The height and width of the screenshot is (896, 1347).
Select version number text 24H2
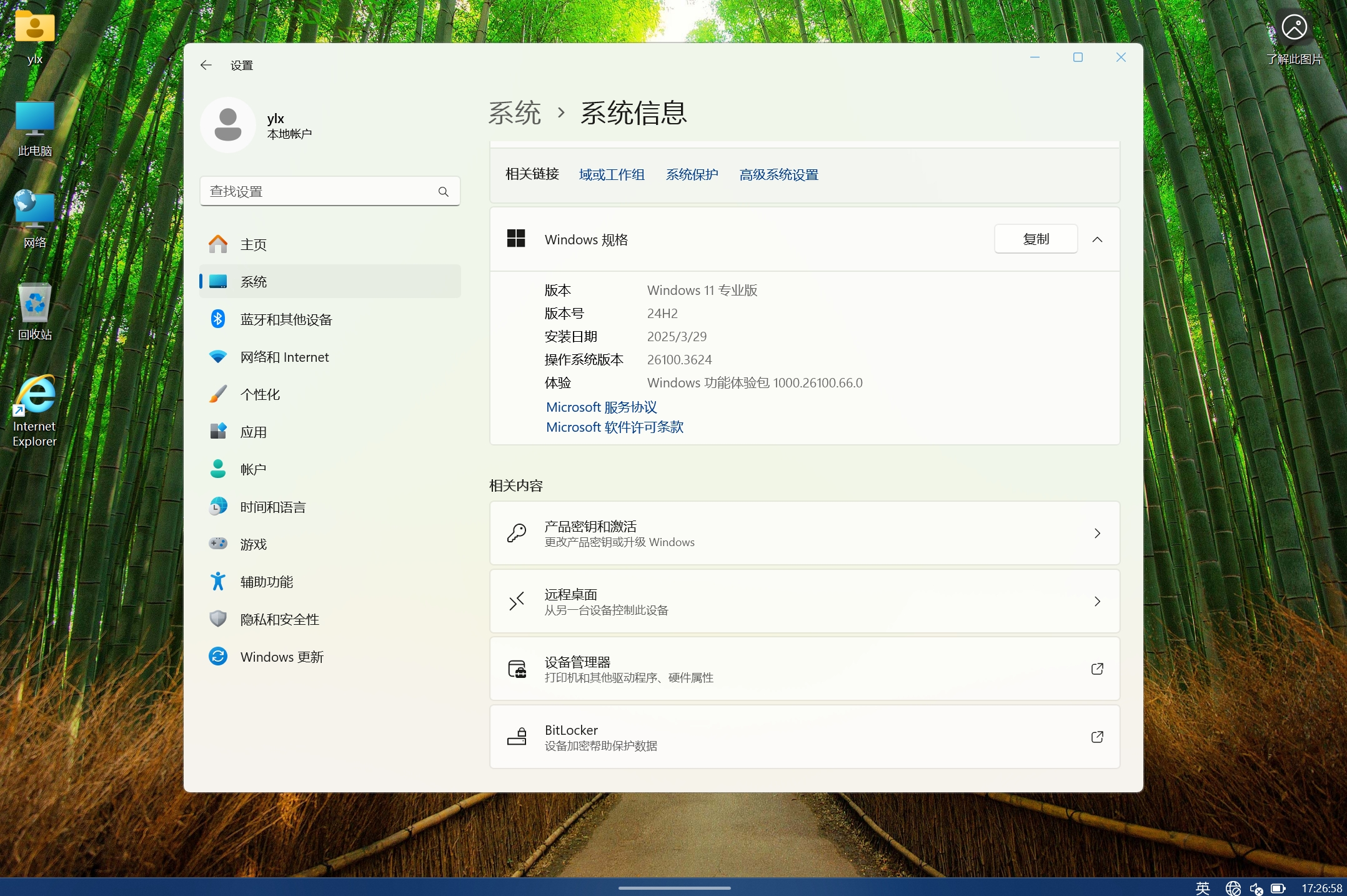[x=662, y=313]
